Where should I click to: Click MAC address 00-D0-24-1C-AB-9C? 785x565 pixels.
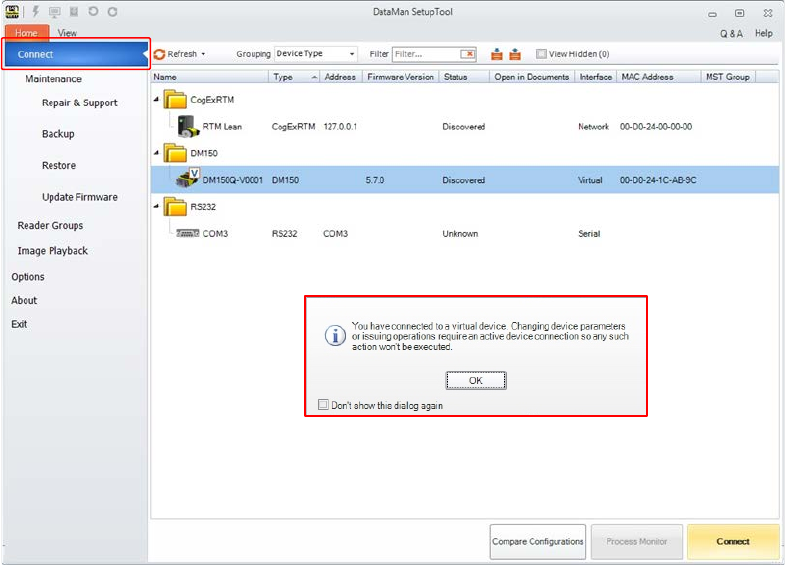point(658,180)
